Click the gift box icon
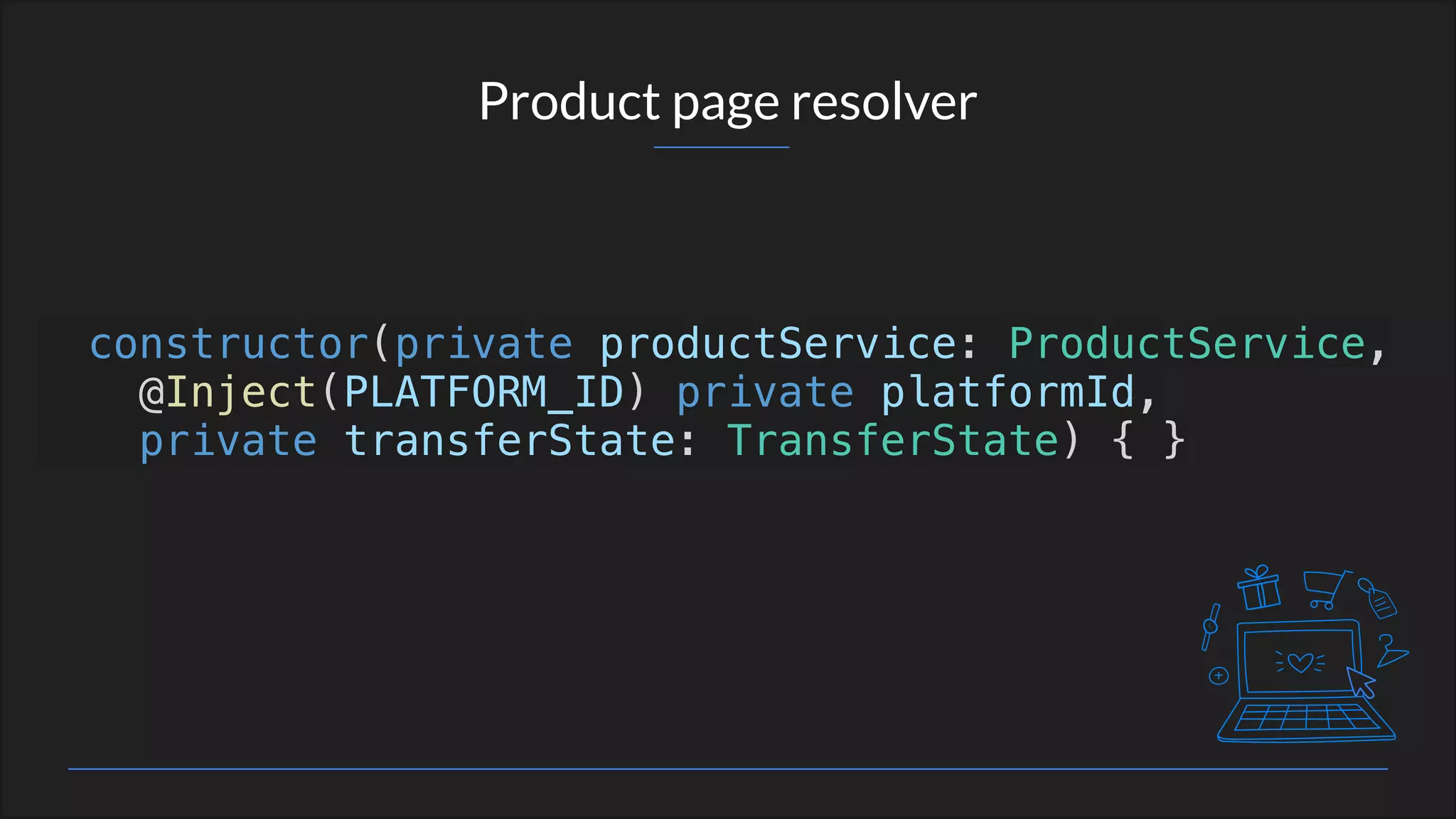The width and height of the screenshot is (1456, 819). (1258, 589)
